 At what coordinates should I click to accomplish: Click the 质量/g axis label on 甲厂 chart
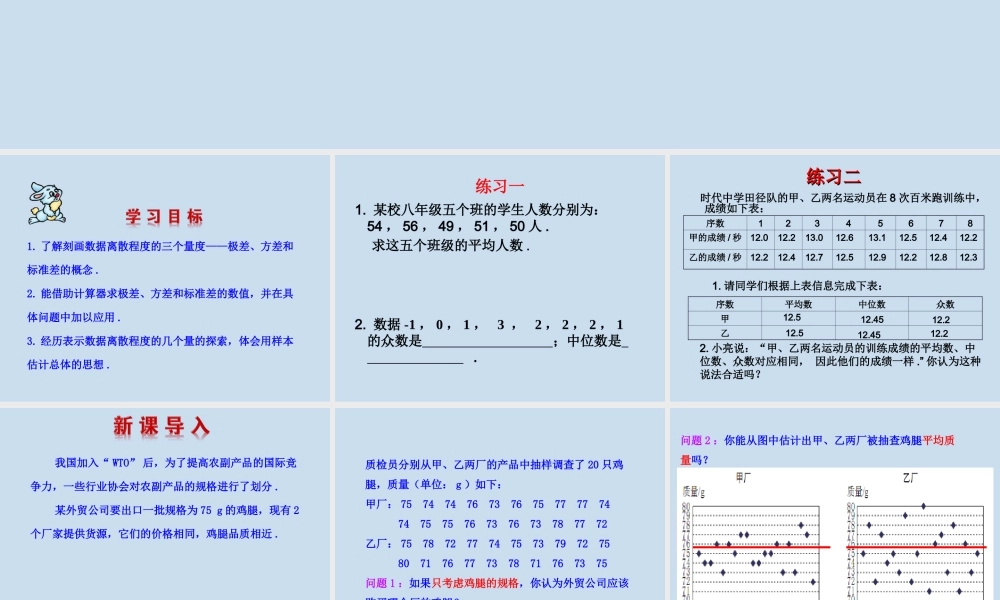(x=695, y=492)
